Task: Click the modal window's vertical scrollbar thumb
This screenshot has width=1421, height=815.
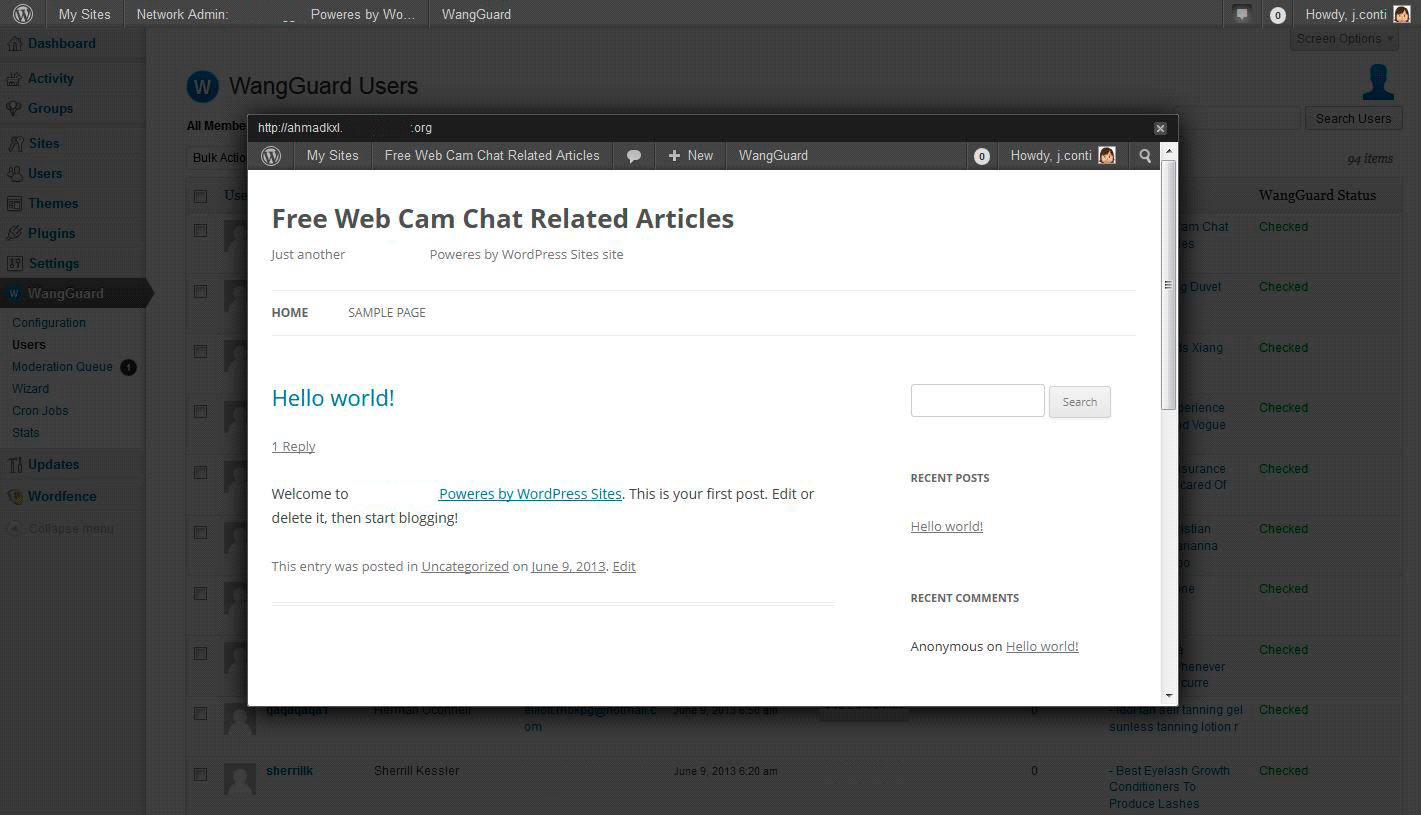Action: click(x=1168, y=285)
